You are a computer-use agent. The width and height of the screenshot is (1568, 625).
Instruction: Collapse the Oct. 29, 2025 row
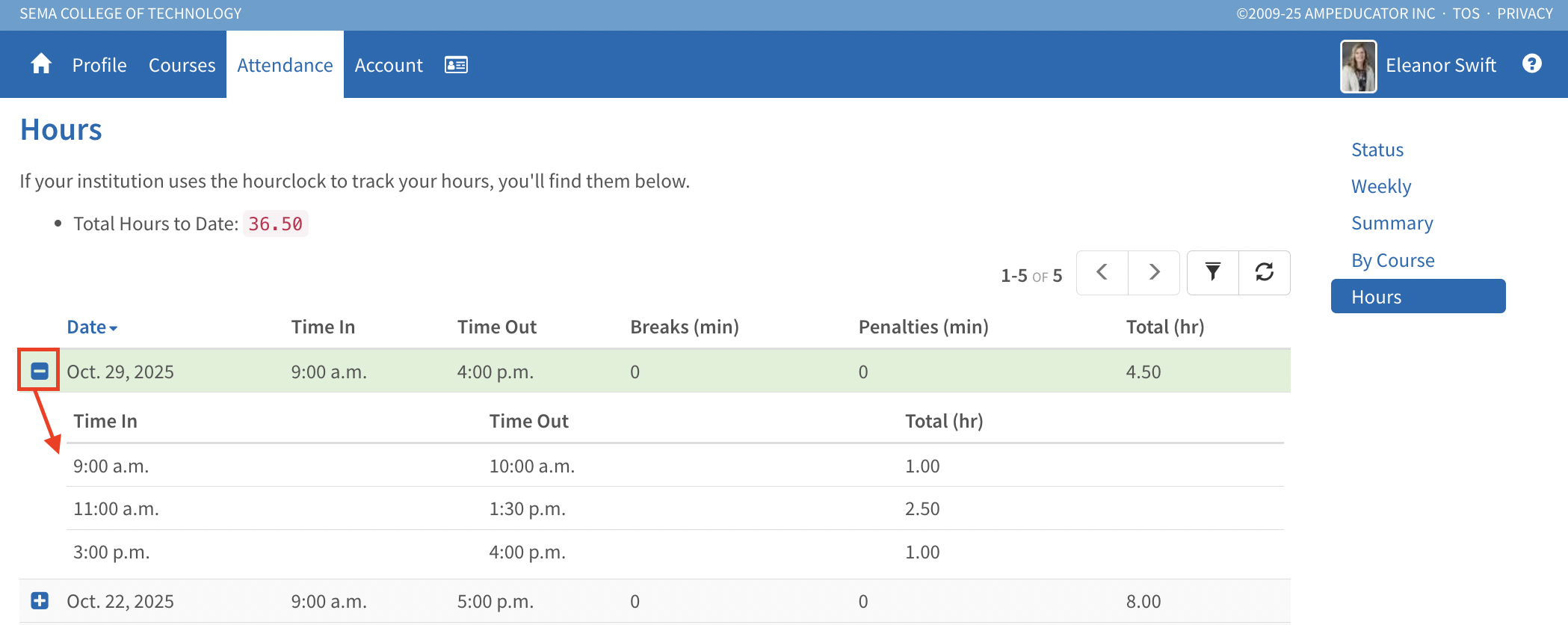click(40, 371)
